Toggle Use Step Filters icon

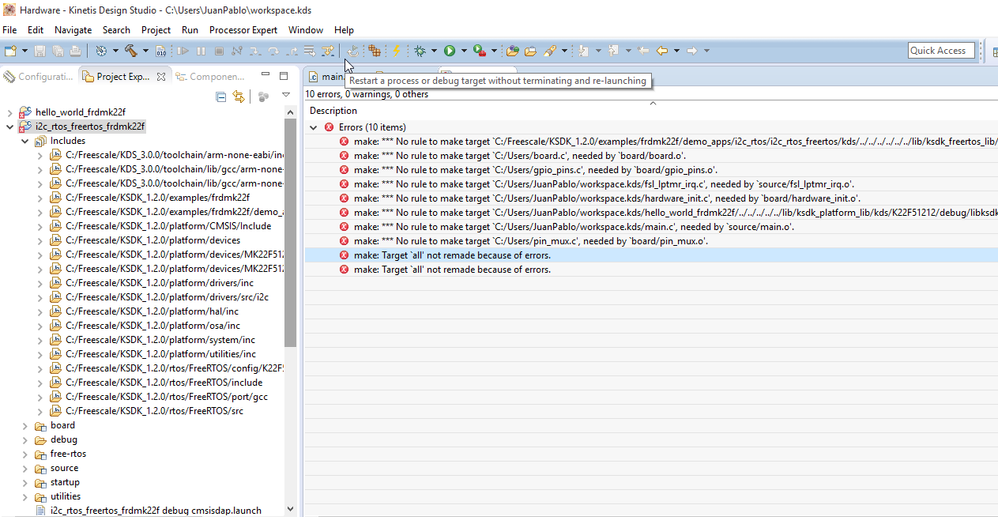click(x=328, y=50)
